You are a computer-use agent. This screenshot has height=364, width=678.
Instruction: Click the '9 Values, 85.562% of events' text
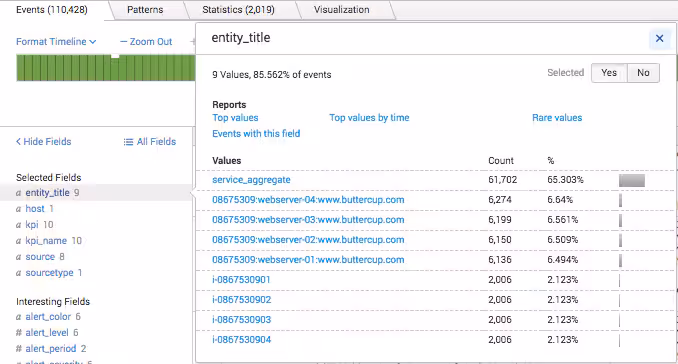[x=272, y=74]
